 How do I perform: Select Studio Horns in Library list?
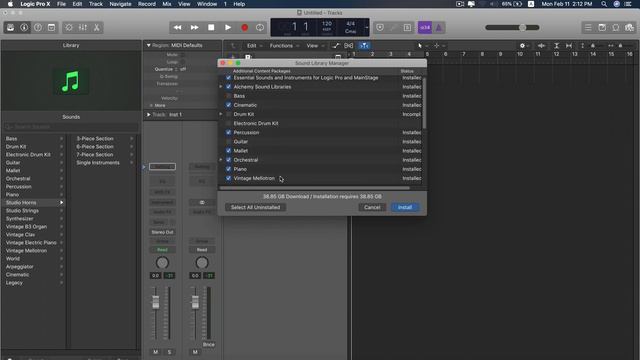[x=34, y=202]
